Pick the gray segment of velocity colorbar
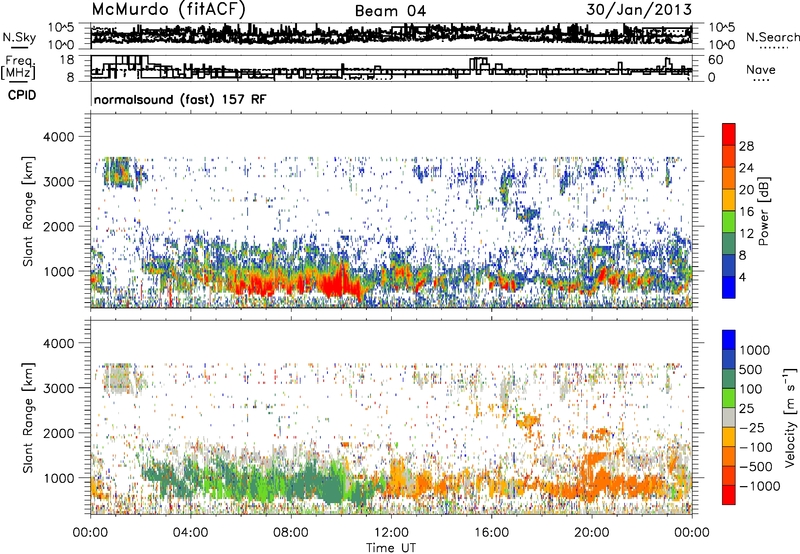Viewport: 800px width, 554px height. pos(729,417)
